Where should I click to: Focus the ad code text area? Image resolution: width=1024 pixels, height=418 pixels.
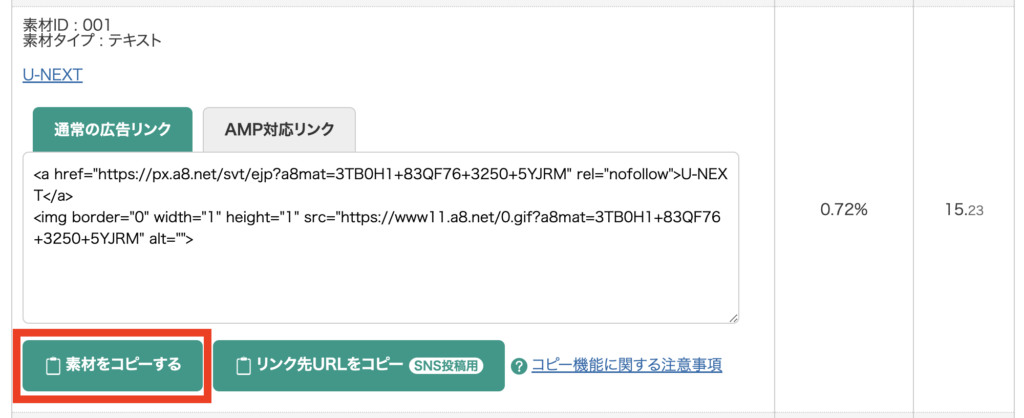pyautogui.click(x=381, y=238)
